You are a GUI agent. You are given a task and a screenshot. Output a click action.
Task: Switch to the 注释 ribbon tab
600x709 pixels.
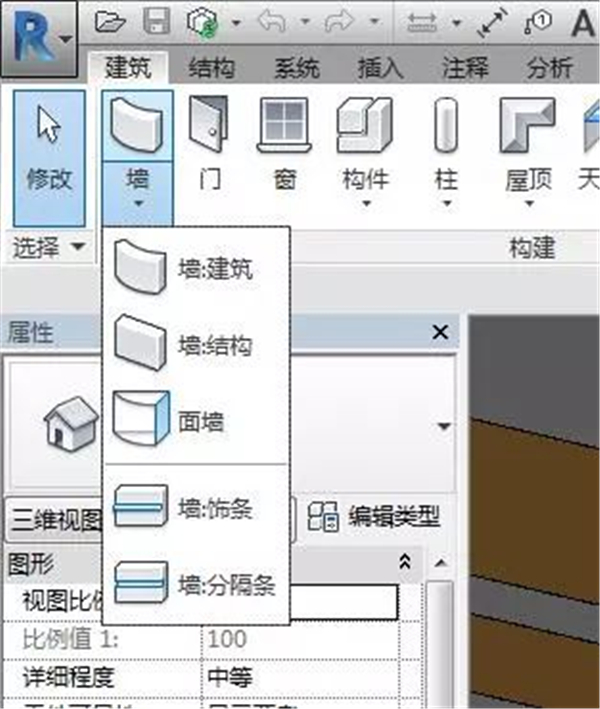tap(465, 68)
